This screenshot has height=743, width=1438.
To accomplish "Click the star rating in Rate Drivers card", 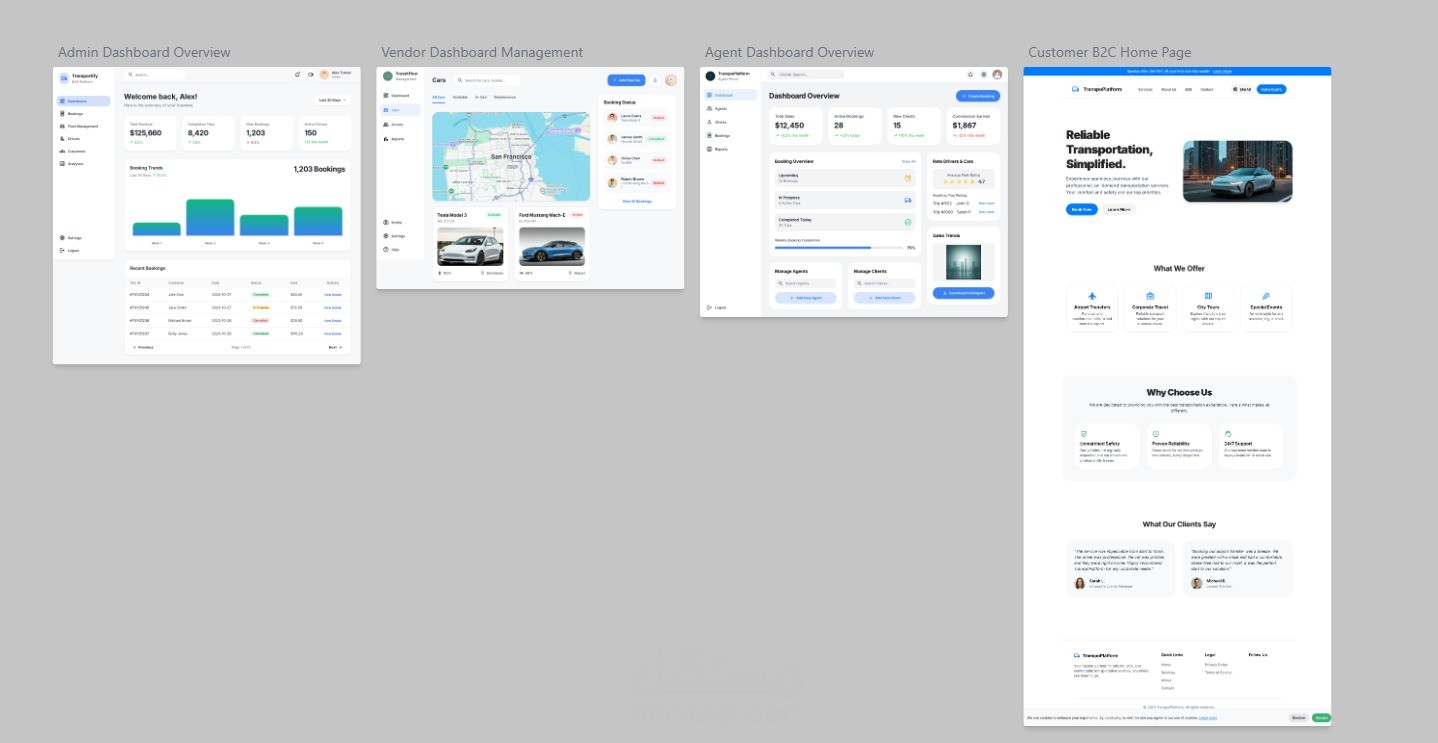I will [x=958, y=182].
